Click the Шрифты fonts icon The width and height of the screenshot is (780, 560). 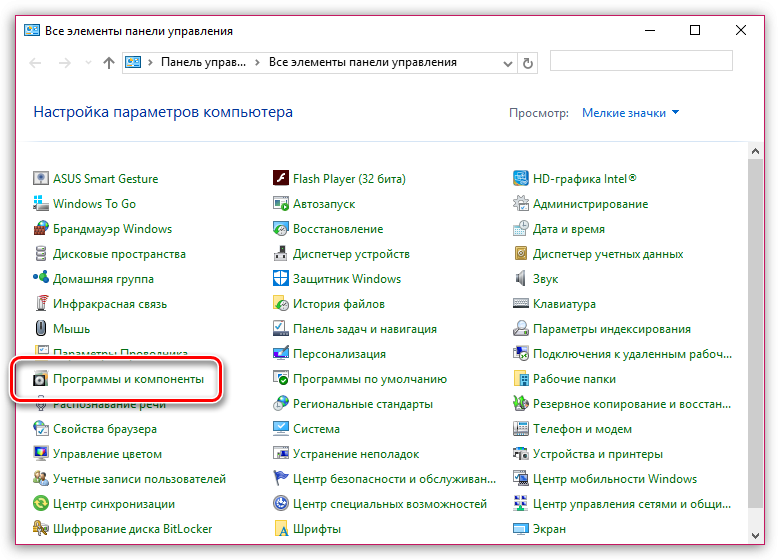coord(281,528)
